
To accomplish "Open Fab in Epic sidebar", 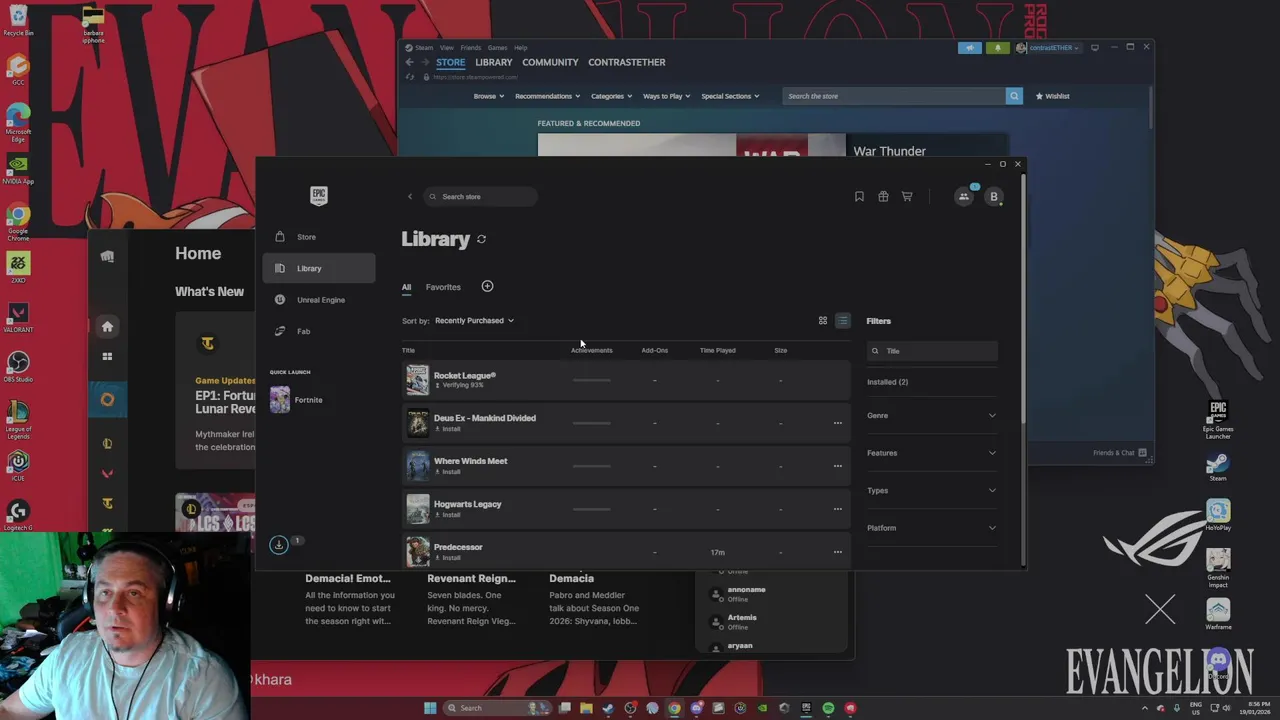I will click(319, 331).
